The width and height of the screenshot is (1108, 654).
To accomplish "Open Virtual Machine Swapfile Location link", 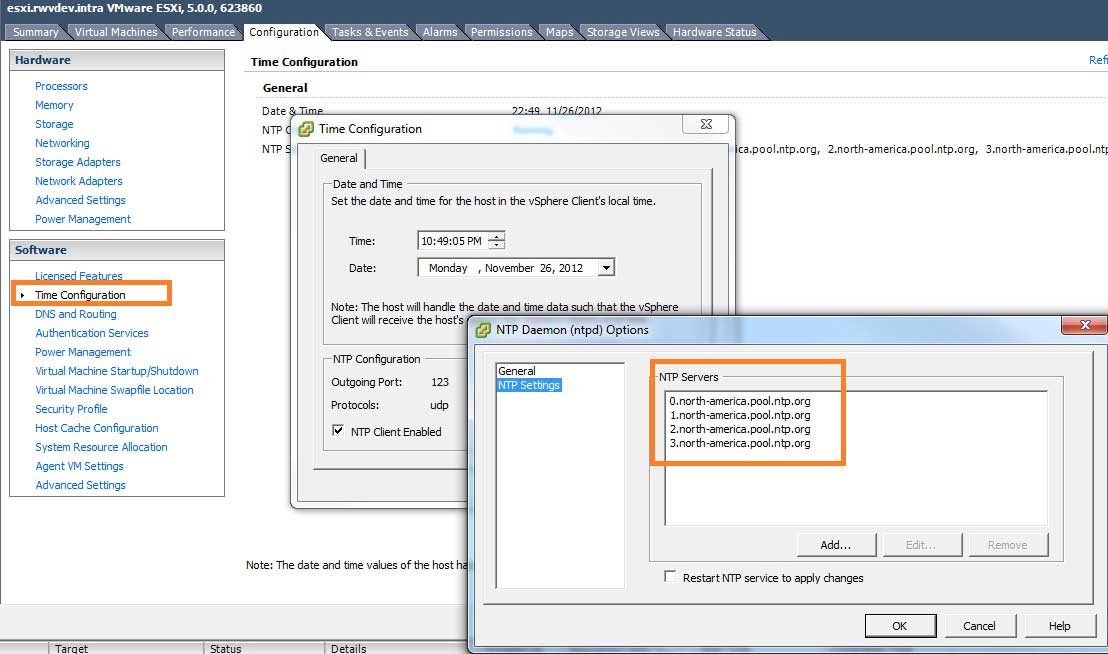I will [x=114, y=391].
